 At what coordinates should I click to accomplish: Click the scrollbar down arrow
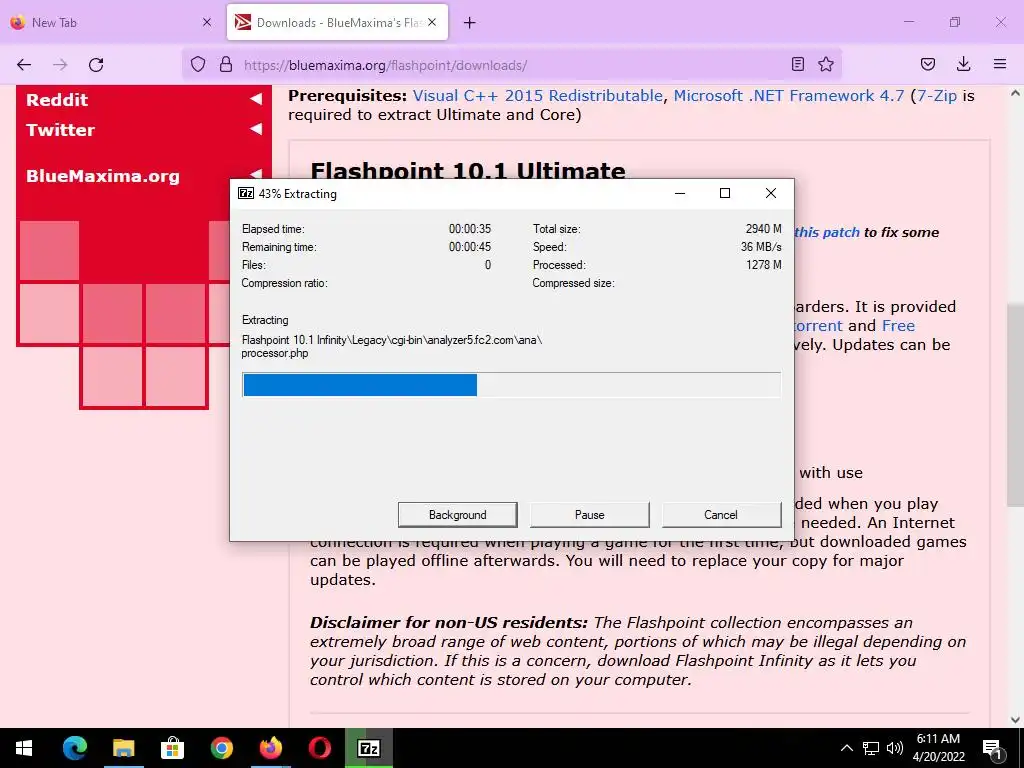[1015, 720]
